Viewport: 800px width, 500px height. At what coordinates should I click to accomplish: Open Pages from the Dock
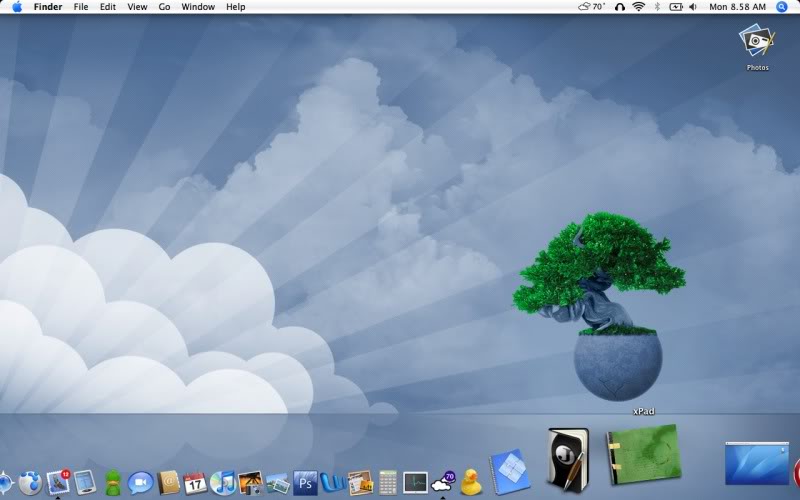360,483
